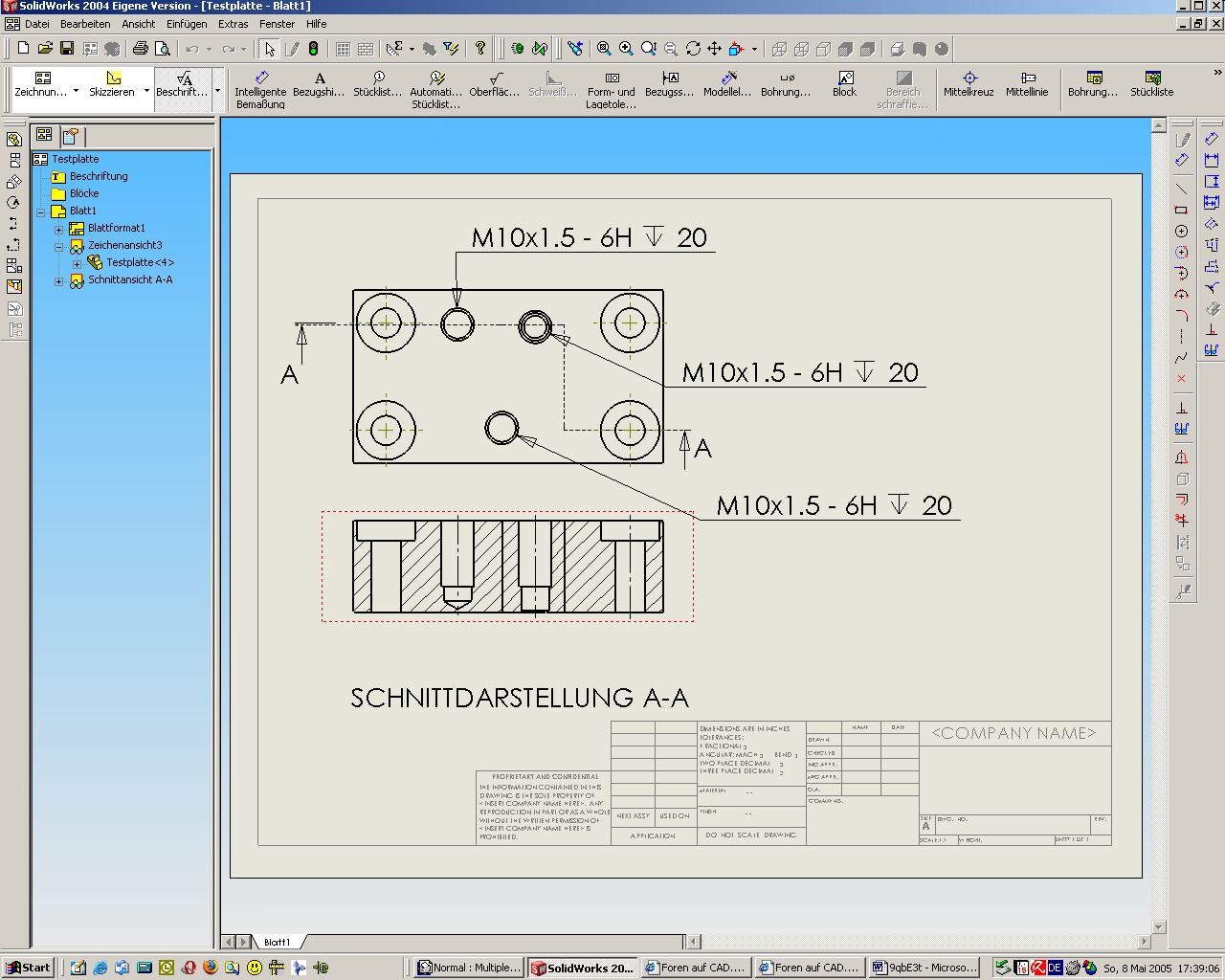Select the Blatt1 sheet tab

pyautogui.click(x=277, y=942)
